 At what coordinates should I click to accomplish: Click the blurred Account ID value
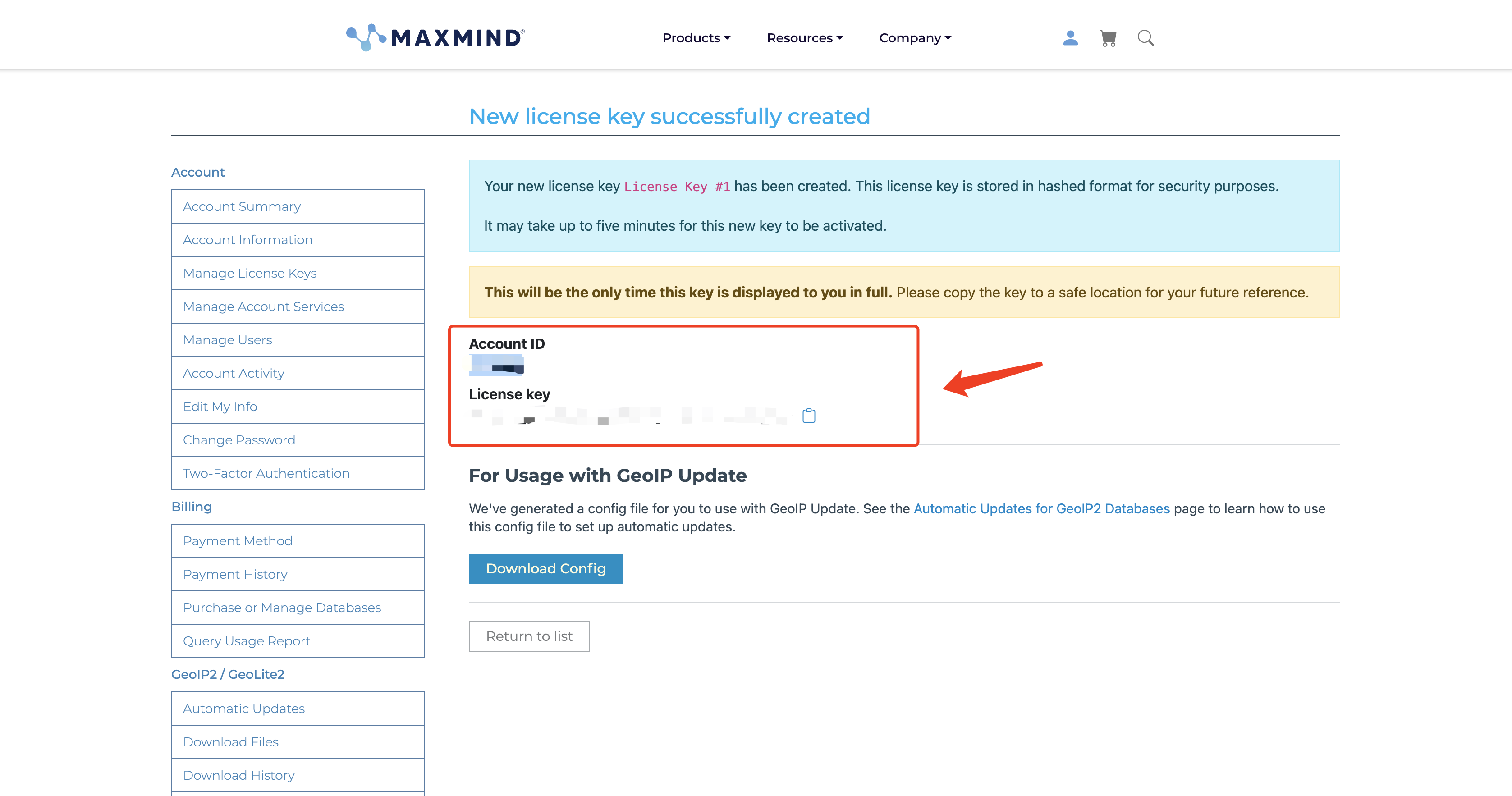point(497,365)
